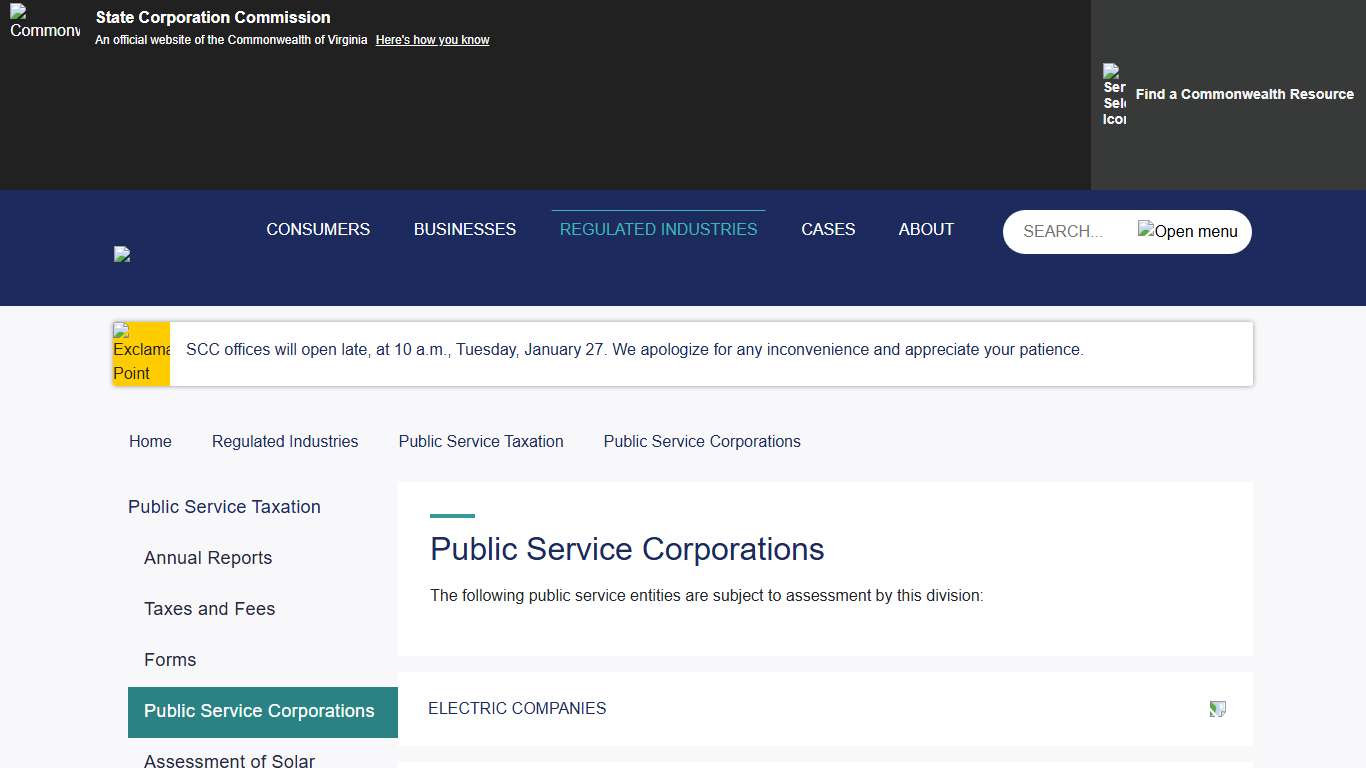Image resolution: width=1366 pixels, height=768 pixels.
Task: Toggle the Regulated Industries active tab highlight
Action: point(657,229)
